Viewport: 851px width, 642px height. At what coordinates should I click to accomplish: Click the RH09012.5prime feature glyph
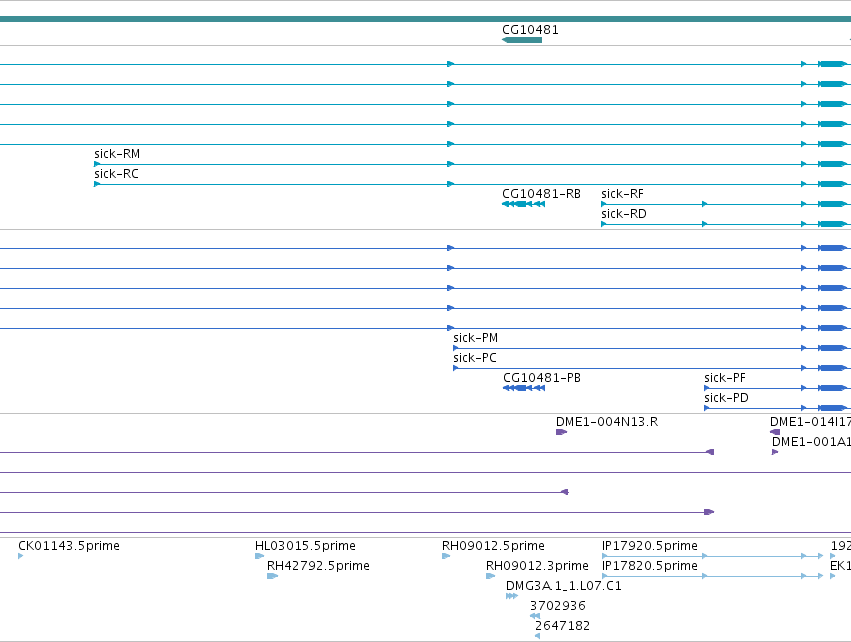click(446, 556)
